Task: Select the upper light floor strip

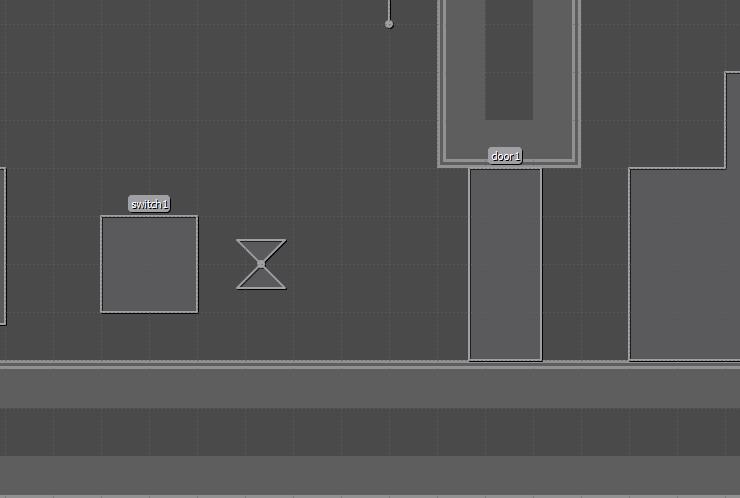Action: click(x=370, y=388)
